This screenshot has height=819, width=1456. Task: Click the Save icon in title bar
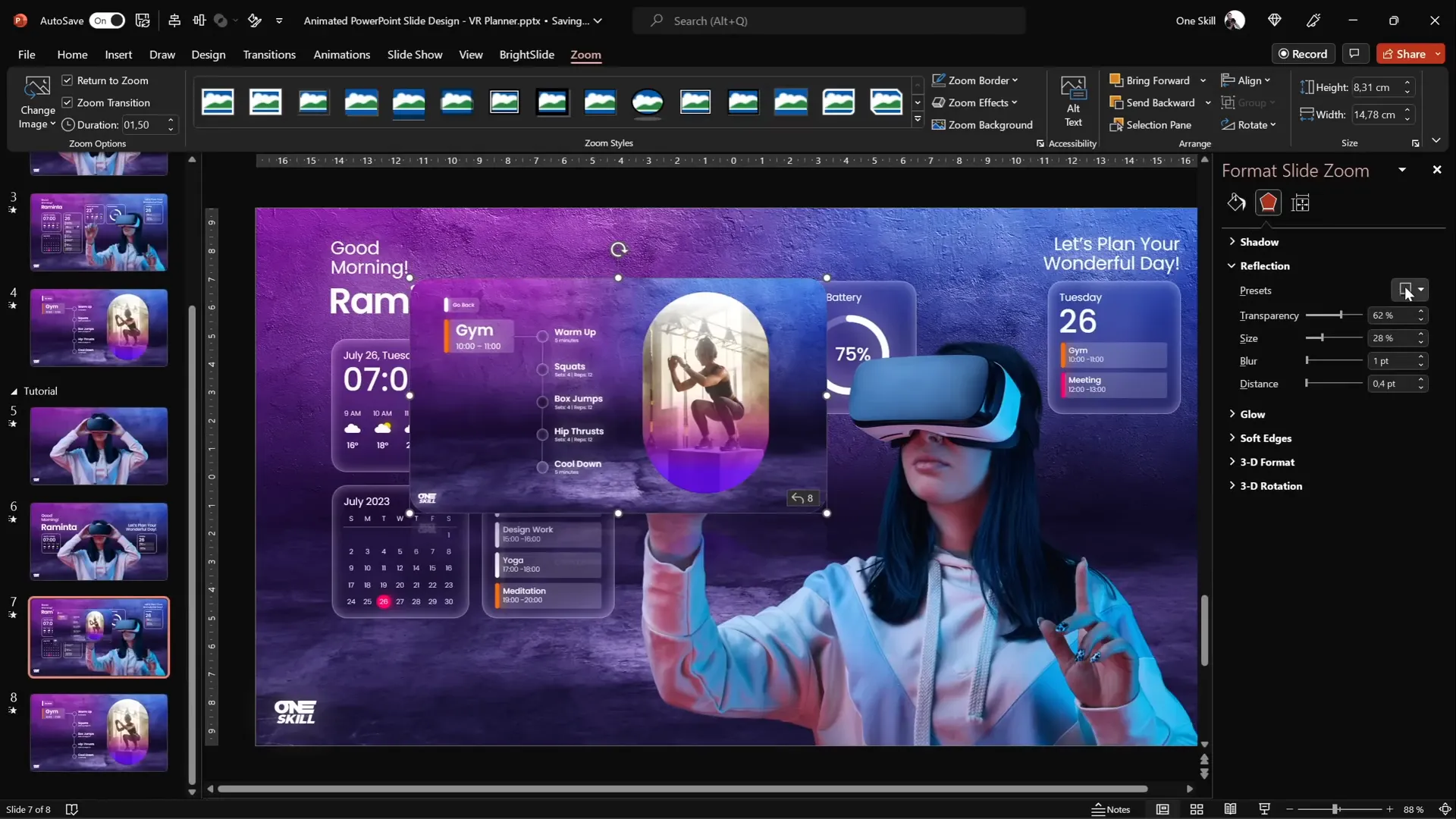143,20
